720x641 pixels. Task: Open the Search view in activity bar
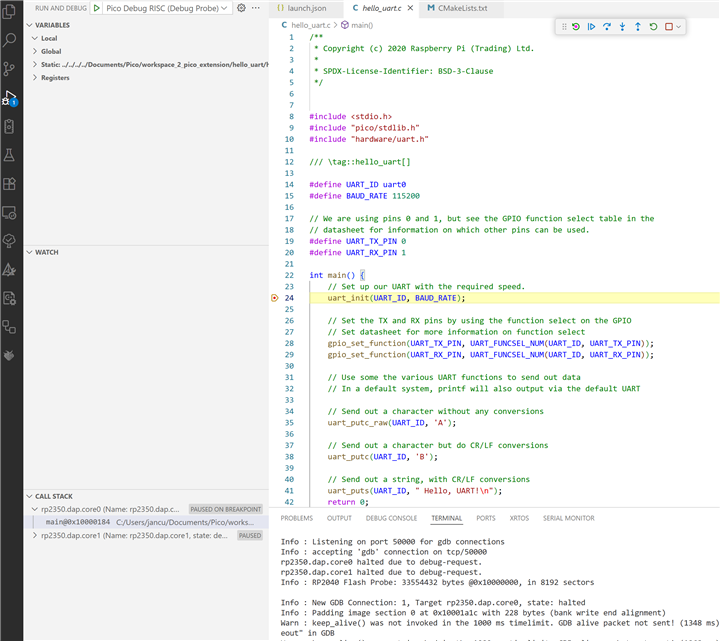tap(11, 40)
